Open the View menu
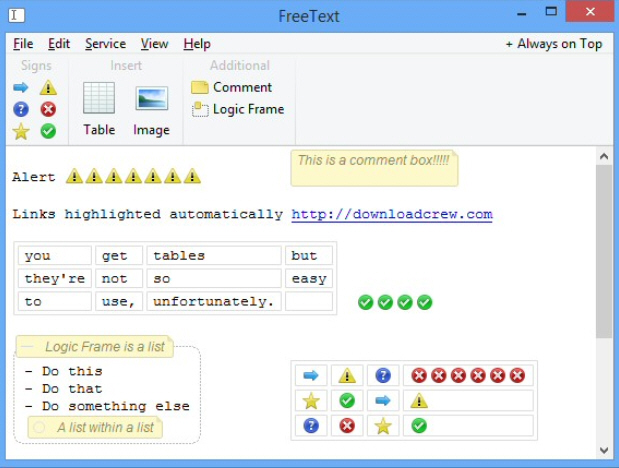The width and height of the screenshot is (619, 468). [x=154, y=43]
